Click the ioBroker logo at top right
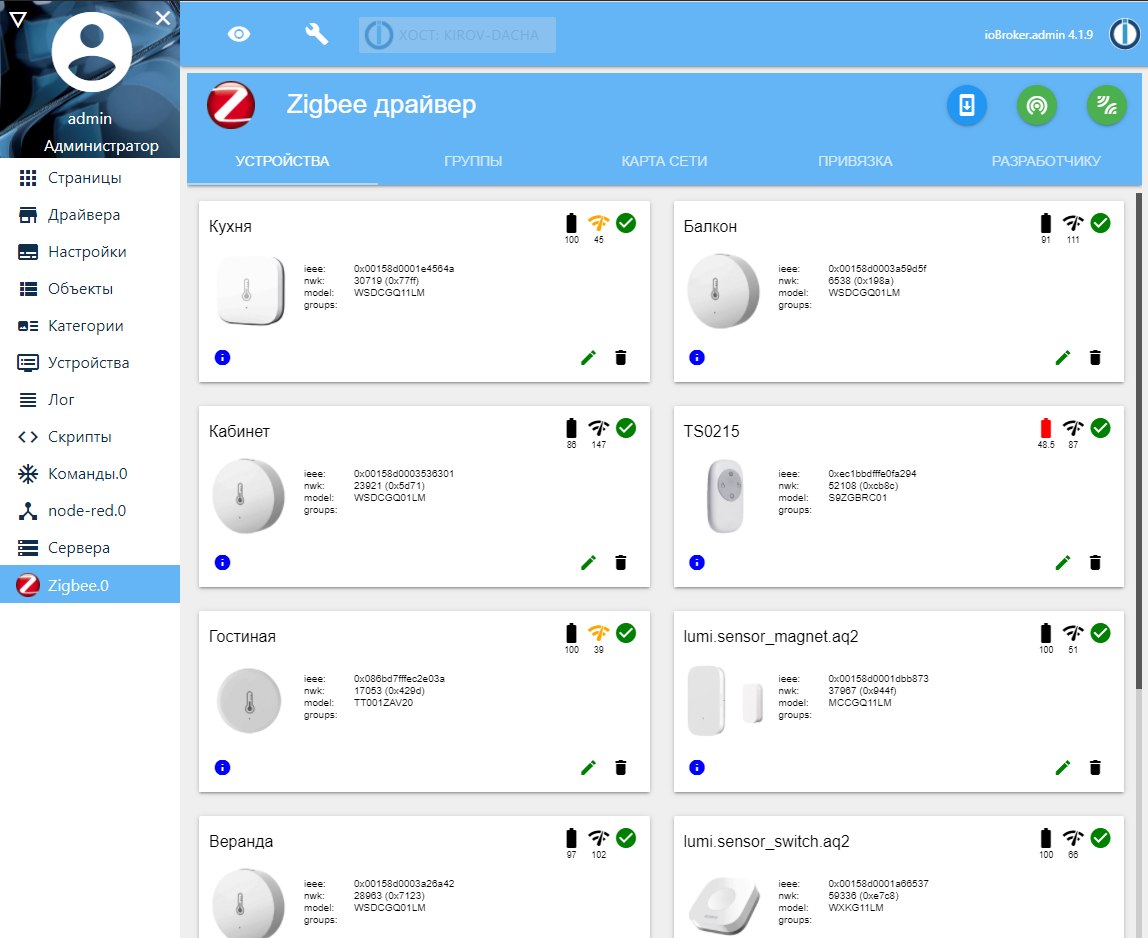The height and width of the screenshot is (938, 1148). click(x=1124, y=34)
